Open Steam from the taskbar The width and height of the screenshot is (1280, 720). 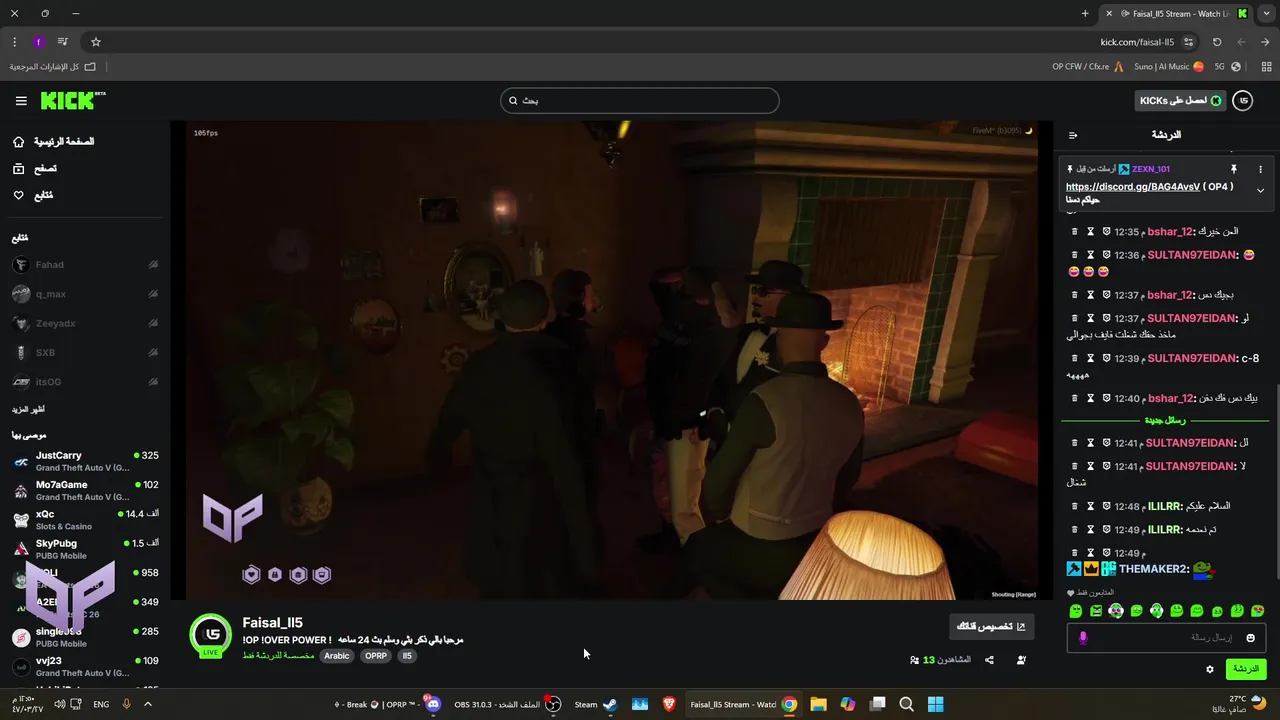coord(596,704)
